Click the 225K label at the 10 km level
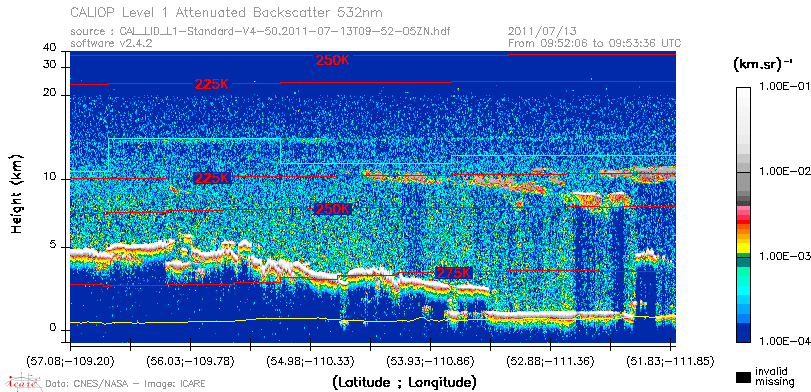Screen dimensions: 811x392 [x=211, y=178]
